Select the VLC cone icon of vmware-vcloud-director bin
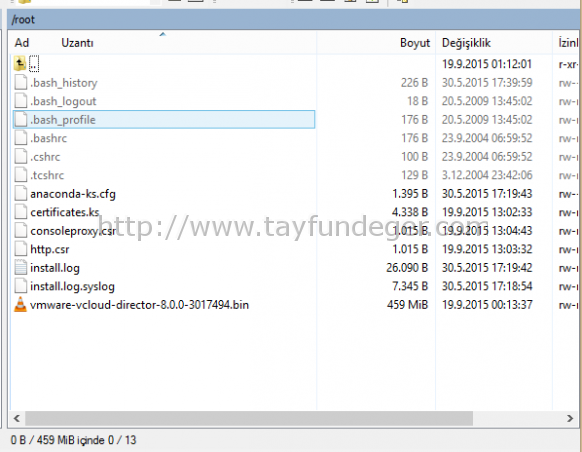Image resolution: width=582 pixels, height=452 pixels. (x=20, y=304)
